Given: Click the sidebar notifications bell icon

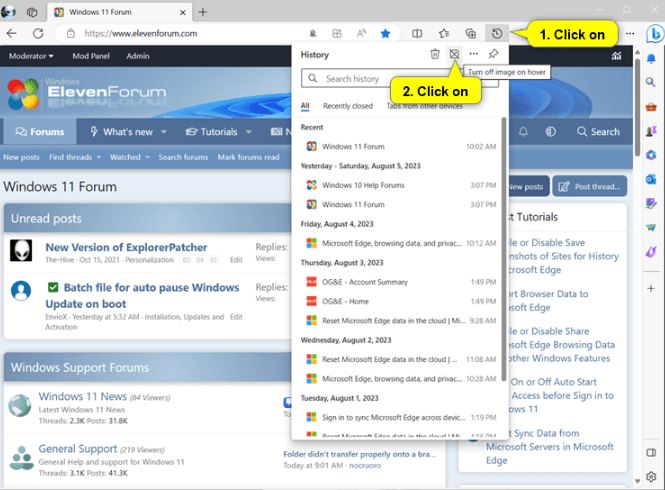Looking at the screenshot, I should 651,58.
